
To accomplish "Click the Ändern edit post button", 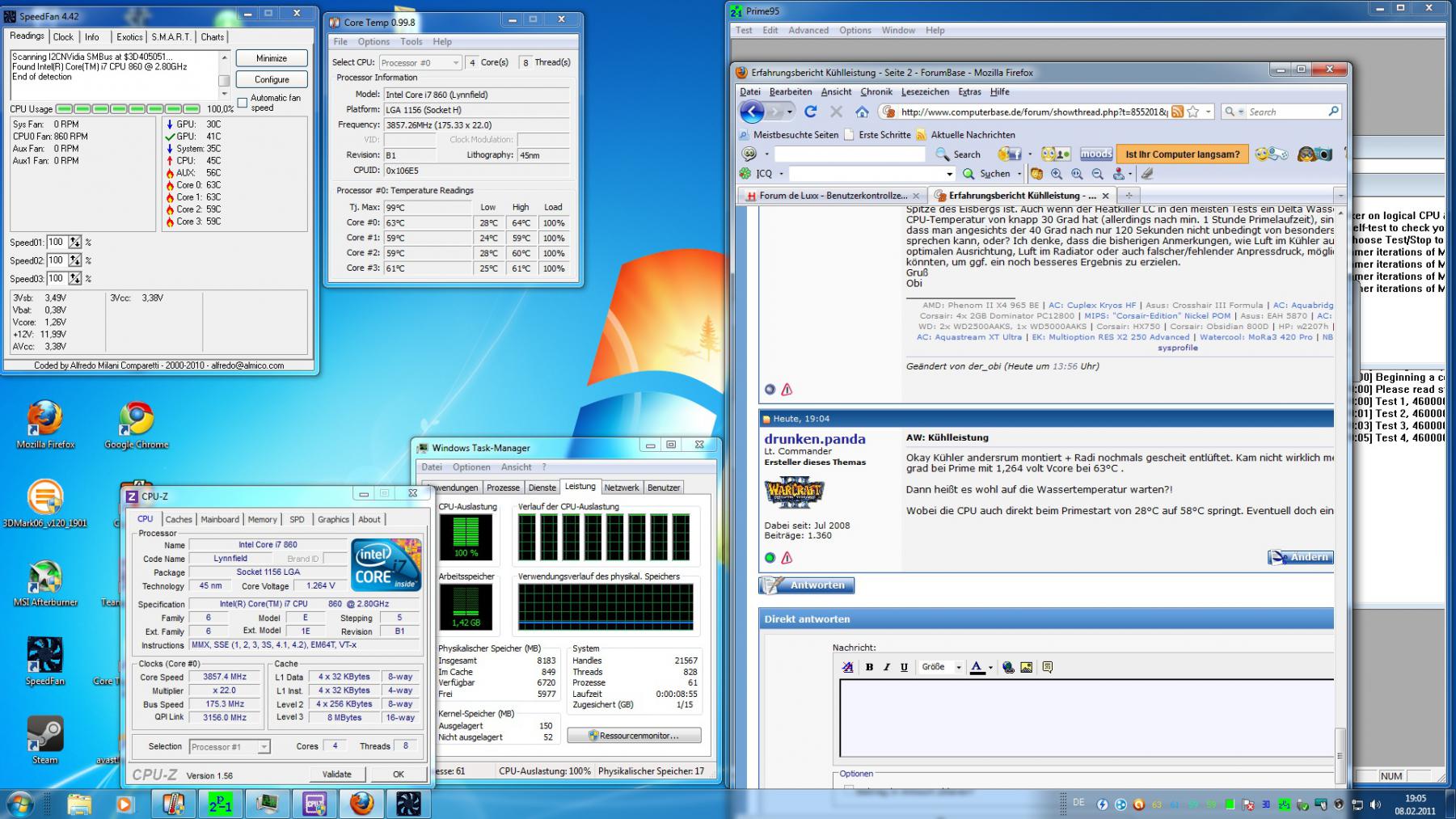I will [x=1301, y=557].
